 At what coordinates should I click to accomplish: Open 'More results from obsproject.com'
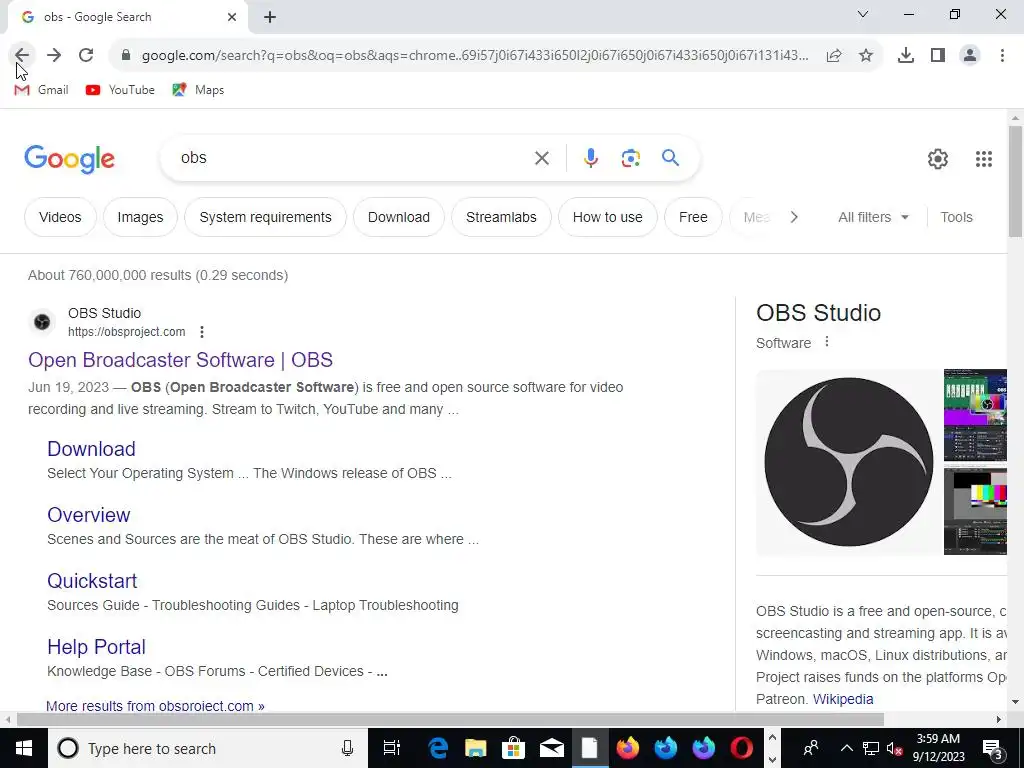pyautogui.click(x=155, y=706)
